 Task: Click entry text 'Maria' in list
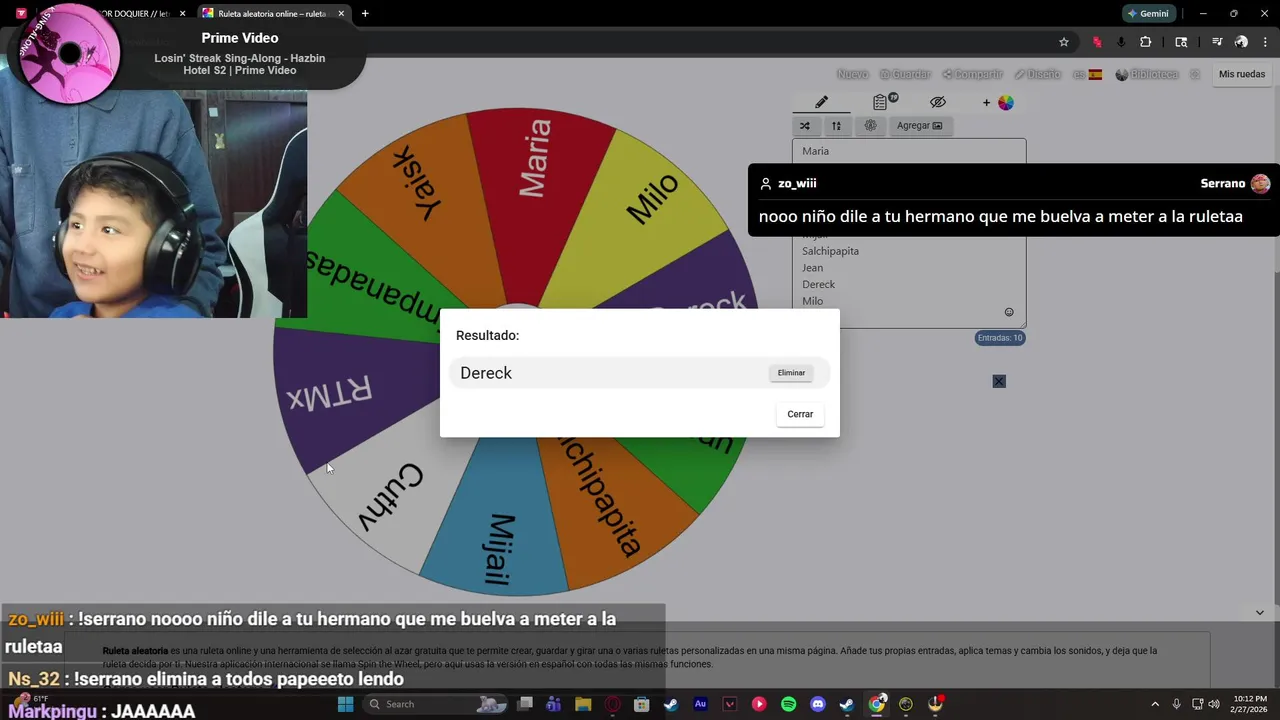[x=815, y=151]
